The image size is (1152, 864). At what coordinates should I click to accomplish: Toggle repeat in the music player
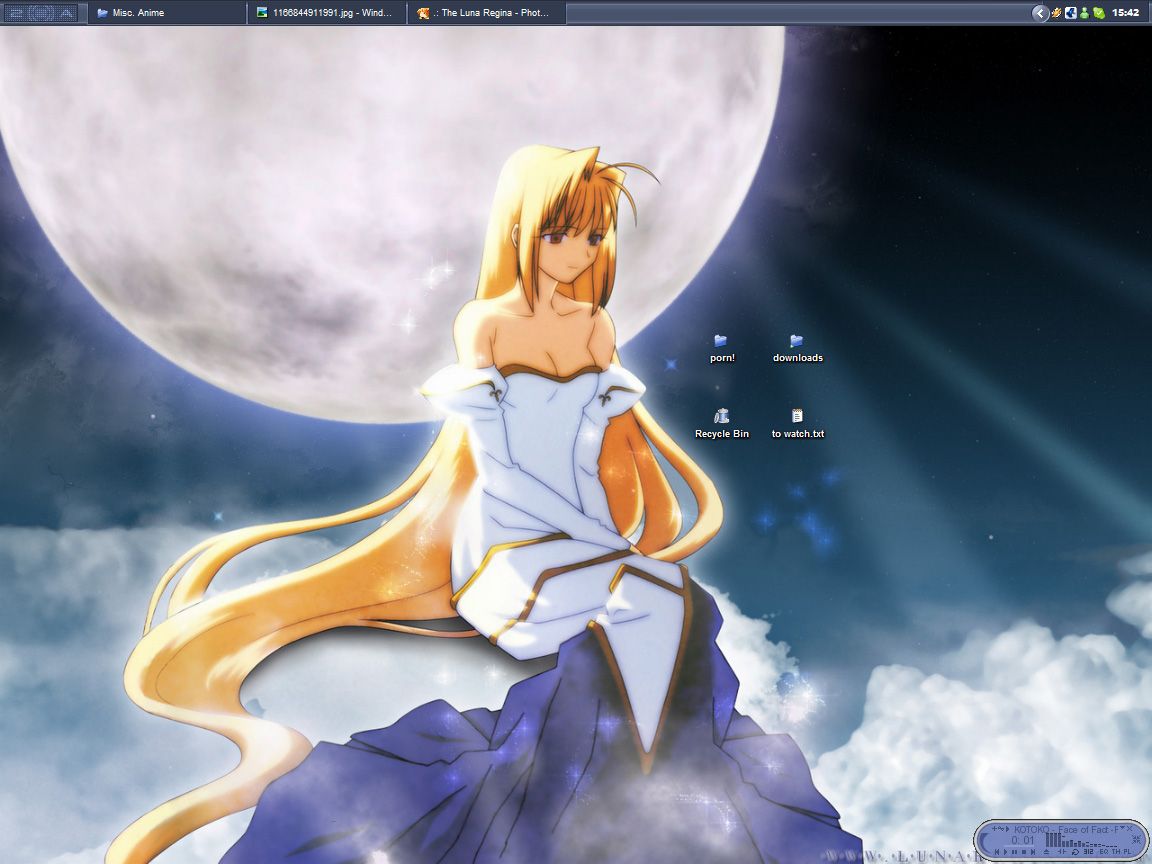coord(1075,852)
